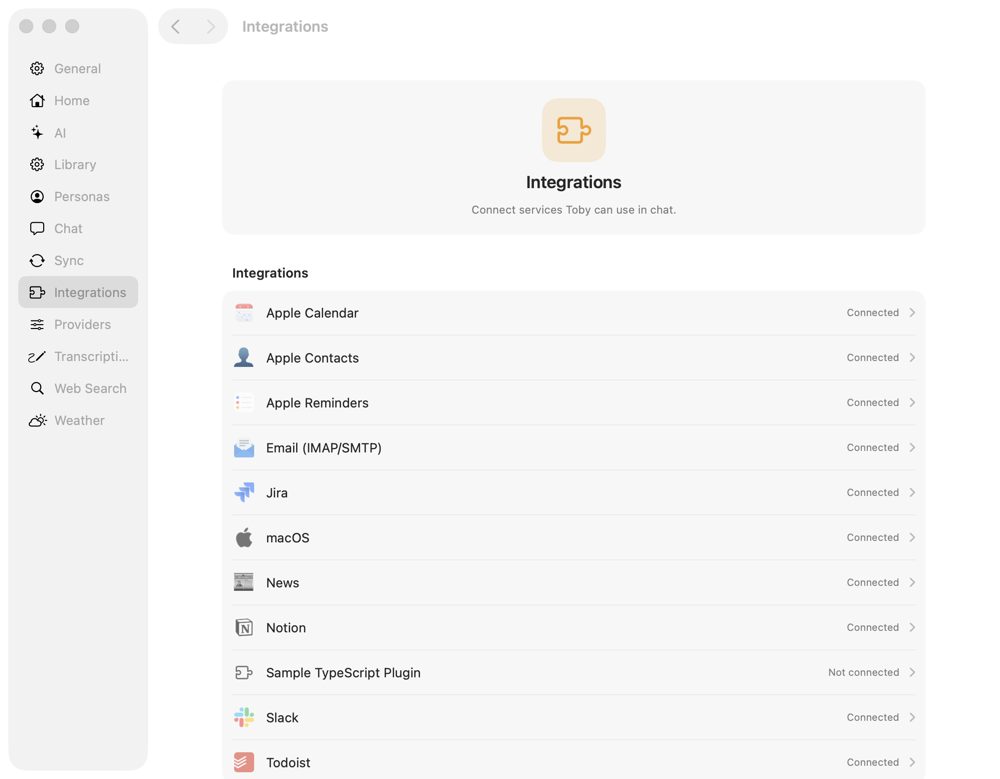Screen dimensions: 1000x779
Task: Click 'Not connected' status text
Action: 864,672
